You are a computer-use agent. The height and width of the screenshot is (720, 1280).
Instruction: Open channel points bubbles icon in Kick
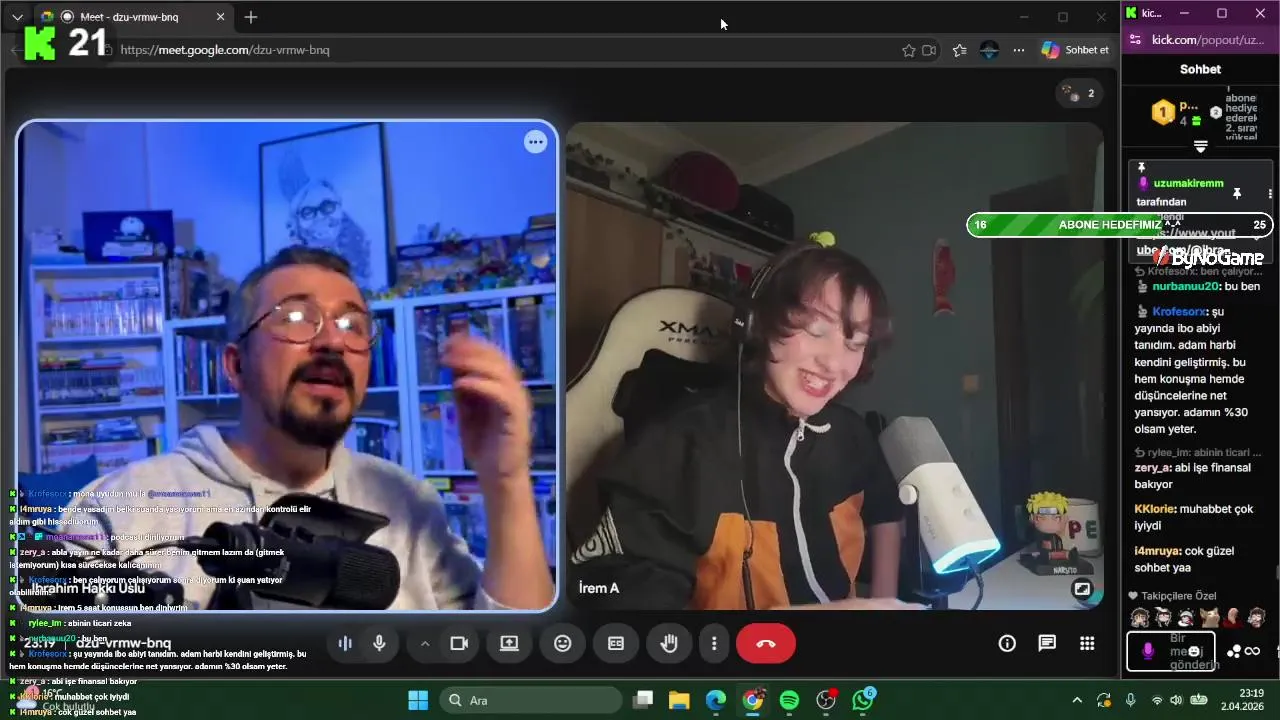(x=1234, y=652)
